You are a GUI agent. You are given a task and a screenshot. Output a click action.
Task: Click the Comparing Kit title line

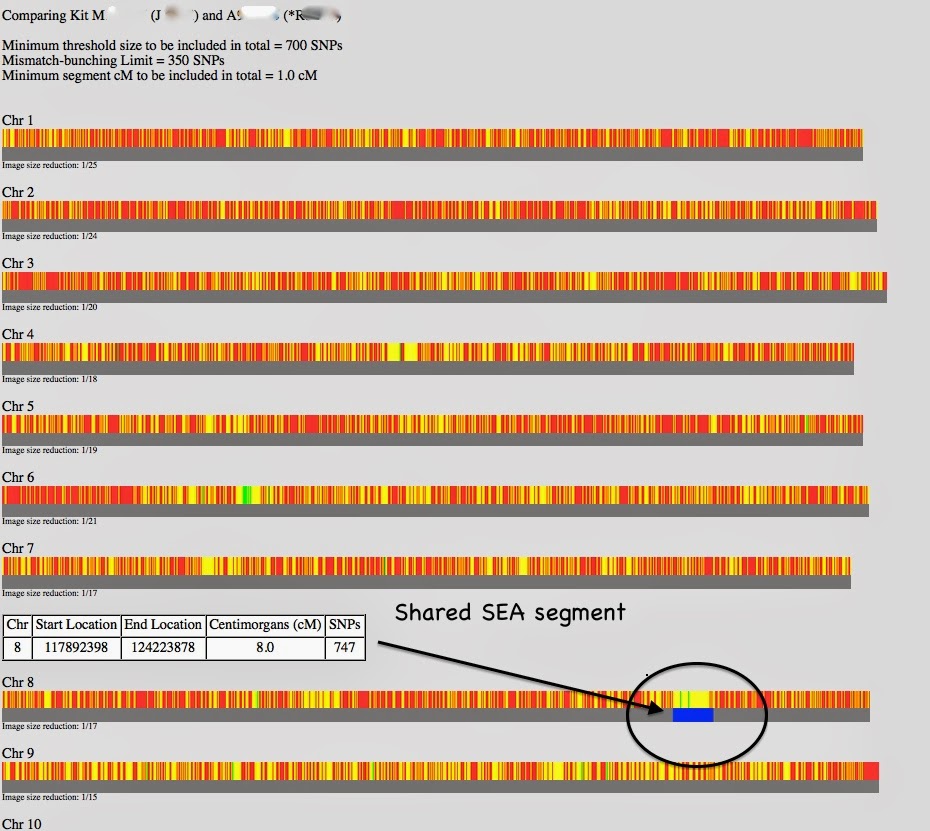click(150, 15)
